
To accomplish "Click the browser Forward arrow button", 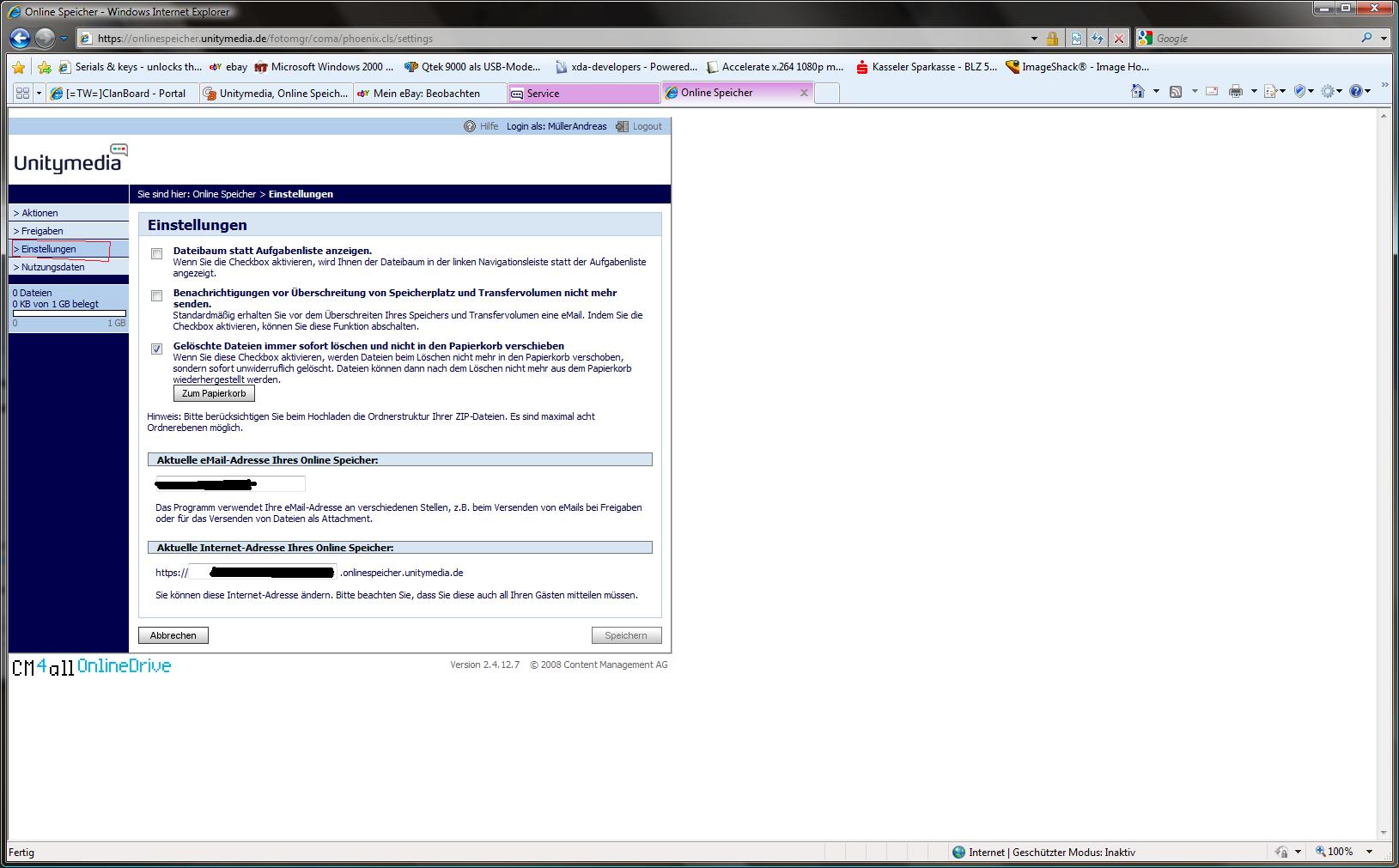I will 45,38.
